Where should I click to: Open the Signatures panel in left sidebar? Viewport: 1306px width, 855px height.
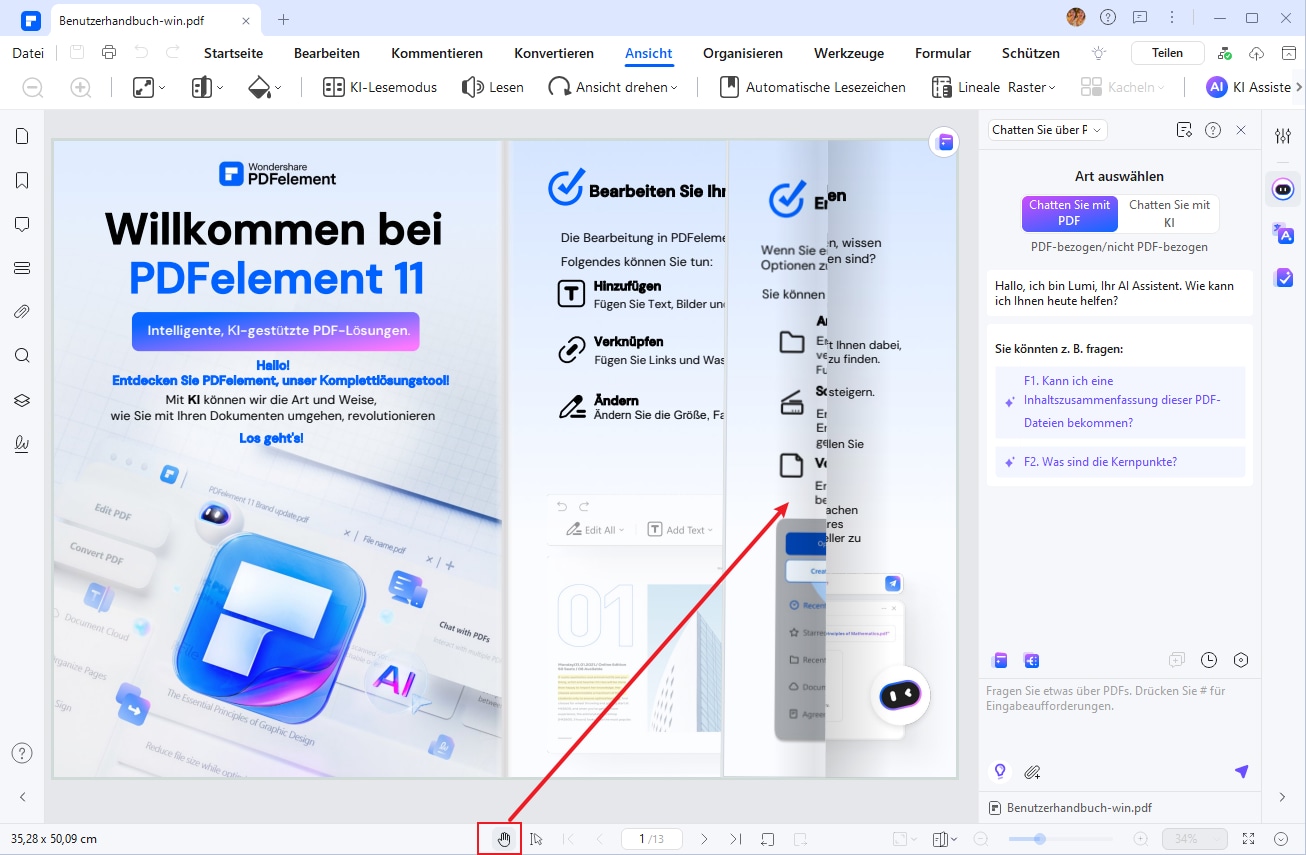point(22,444)
